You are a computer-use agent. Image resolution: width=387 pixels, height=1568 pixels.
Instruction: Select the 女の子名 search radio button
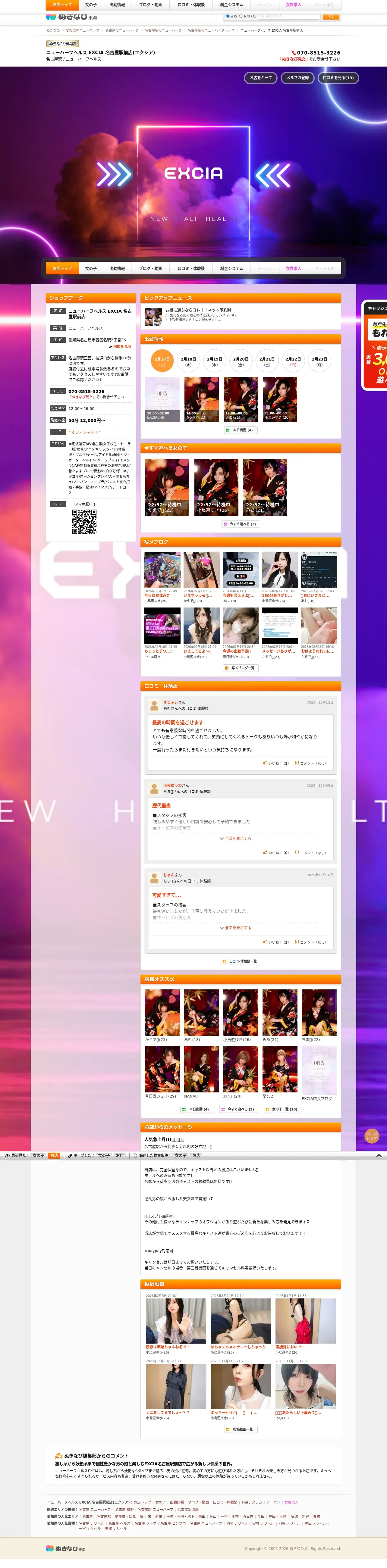[241, 16]
